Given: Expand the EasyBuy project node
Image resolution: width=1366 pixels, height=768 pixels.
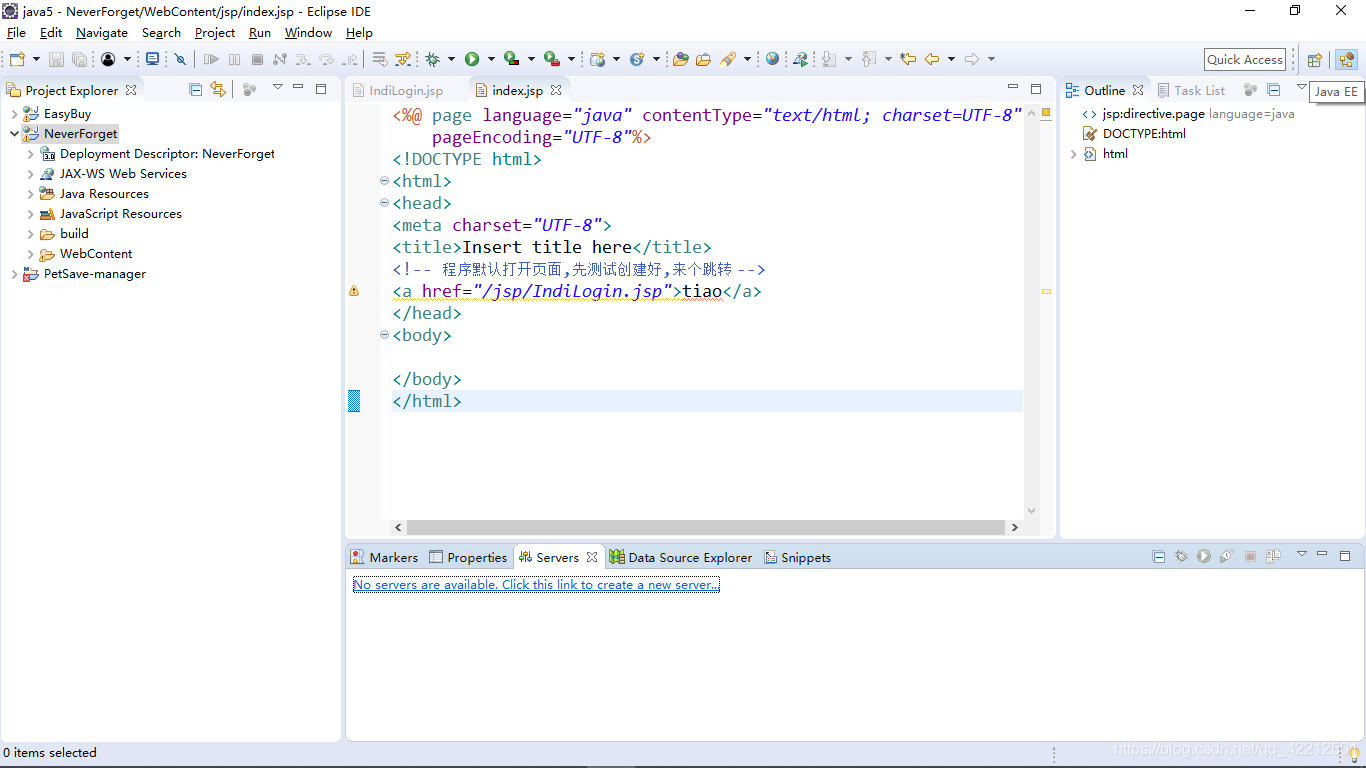Looking at the screenshot, I should coord(14,114).
